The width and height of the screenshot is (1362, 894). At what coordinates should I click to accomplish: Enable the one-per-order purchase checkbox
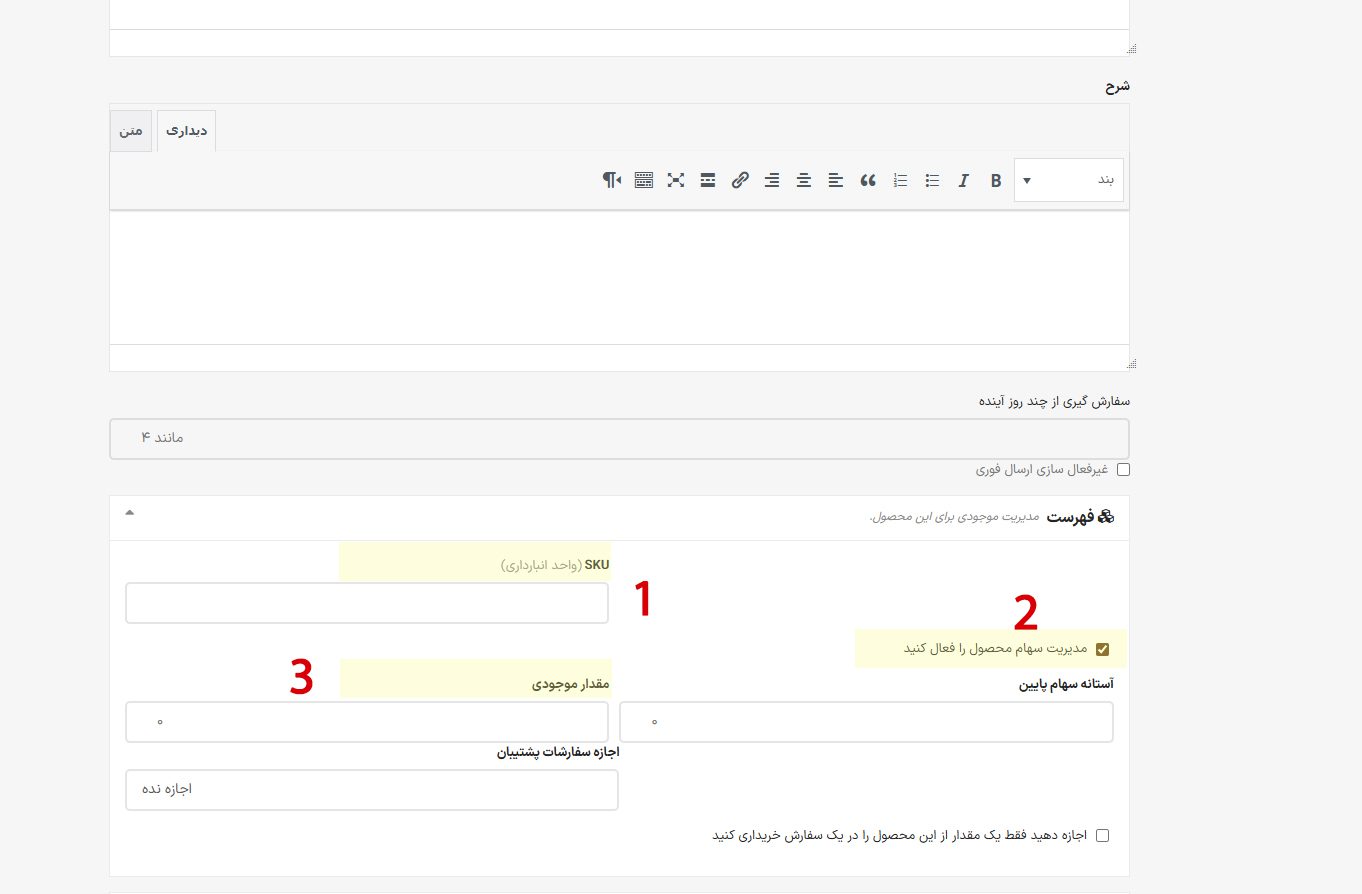click(x=1103, y=836)
